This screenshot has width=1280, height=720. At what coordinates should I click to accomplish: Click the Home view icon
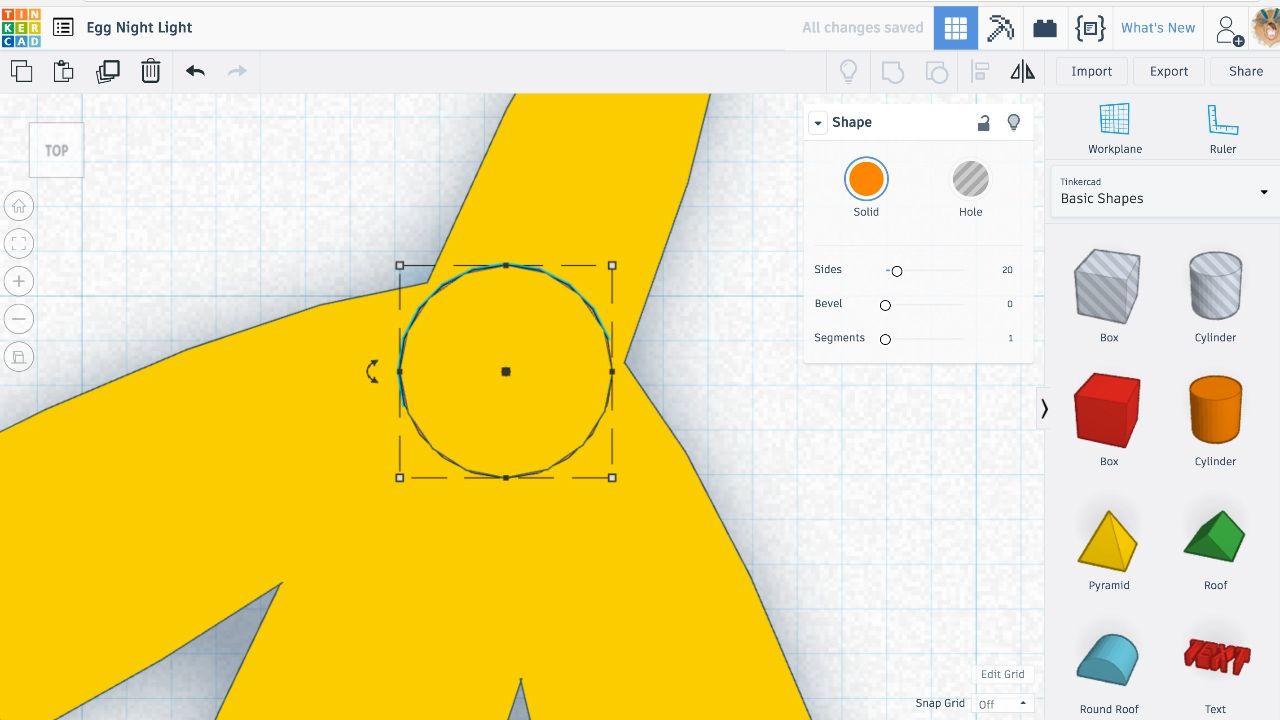pos(18,207)
